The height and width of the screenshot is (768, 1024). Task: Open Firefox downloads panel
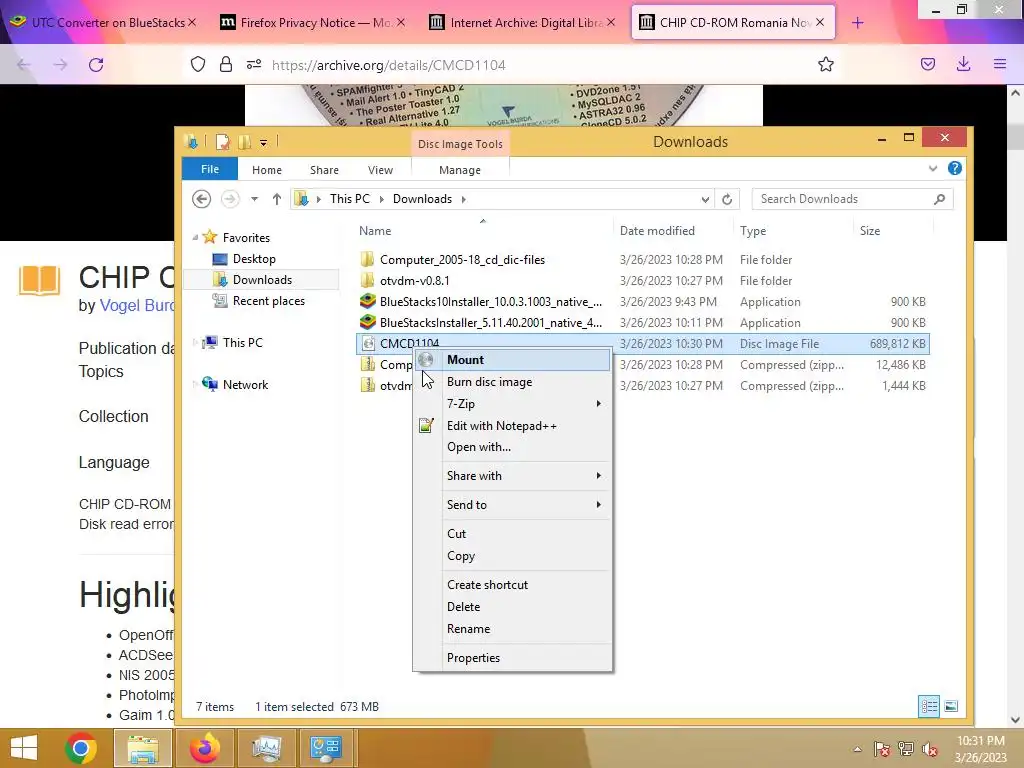(963, 64)
